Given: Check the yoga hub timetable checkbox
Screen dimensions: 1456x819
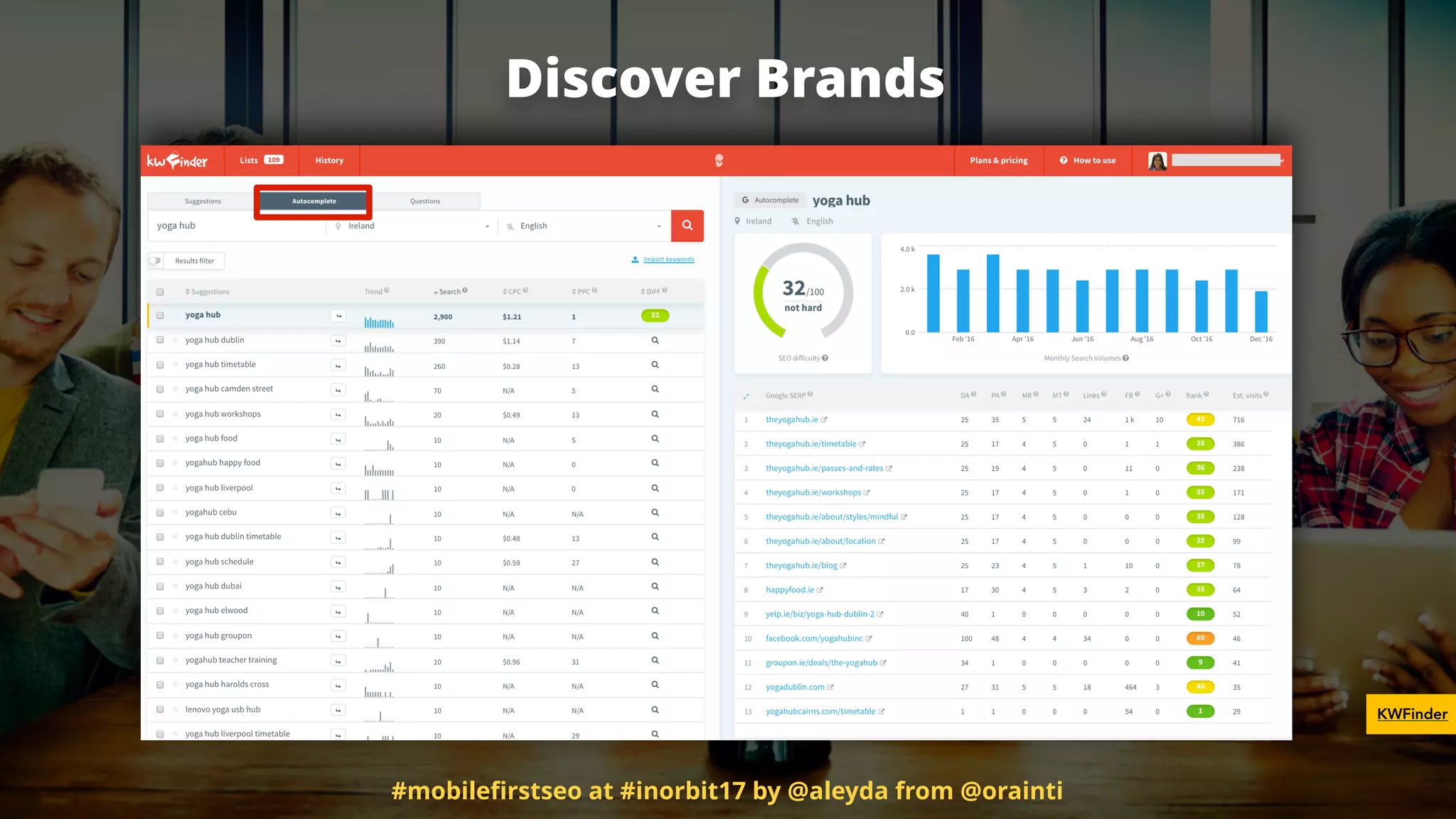Looking at the screenshot, I should click(160, 365).
